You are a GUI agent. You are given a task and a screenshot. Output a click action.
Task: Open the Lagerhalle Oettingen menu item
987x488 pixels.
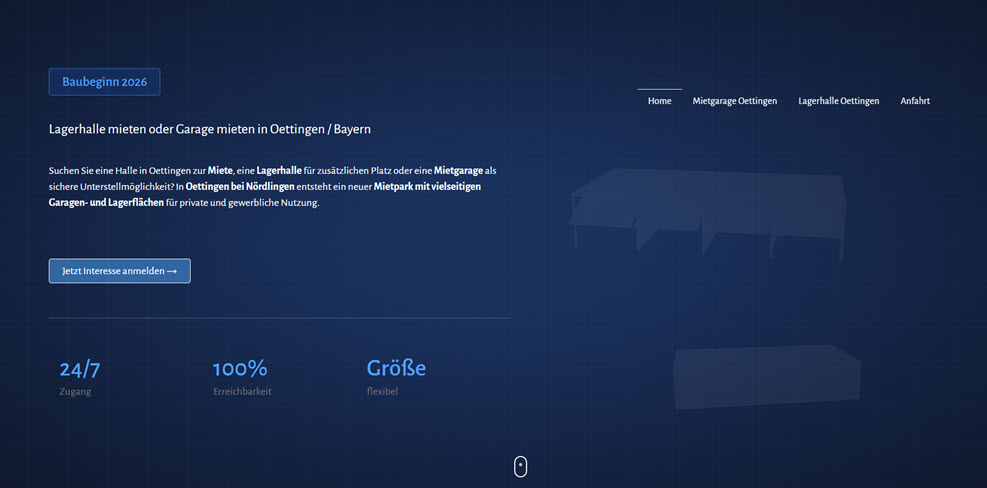pyautogui.click(x=838, y=101)
